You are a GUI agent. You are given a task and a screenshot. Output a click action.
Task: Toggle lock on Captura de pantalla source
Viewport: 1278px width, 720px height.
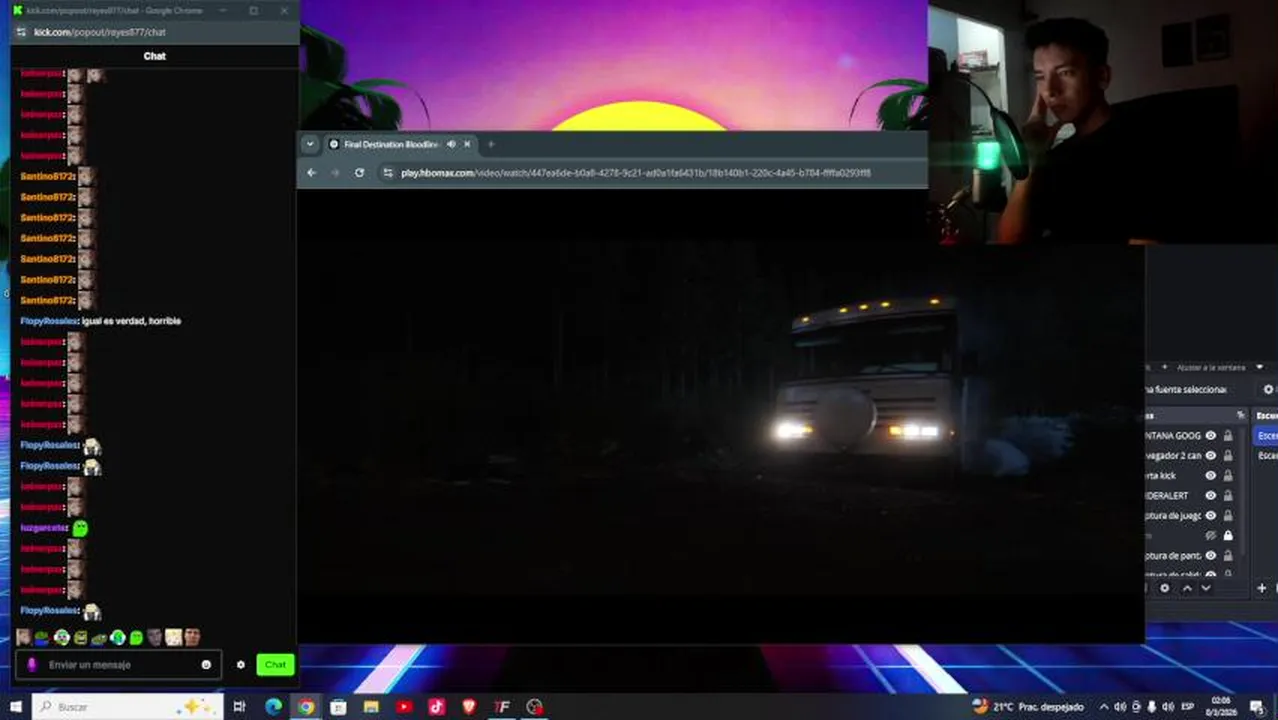(x=1228, y=556)
